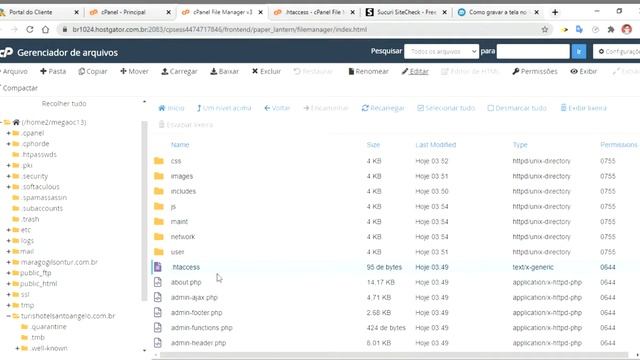
Task: Click Desmarcar tudo
Action: 517,108
